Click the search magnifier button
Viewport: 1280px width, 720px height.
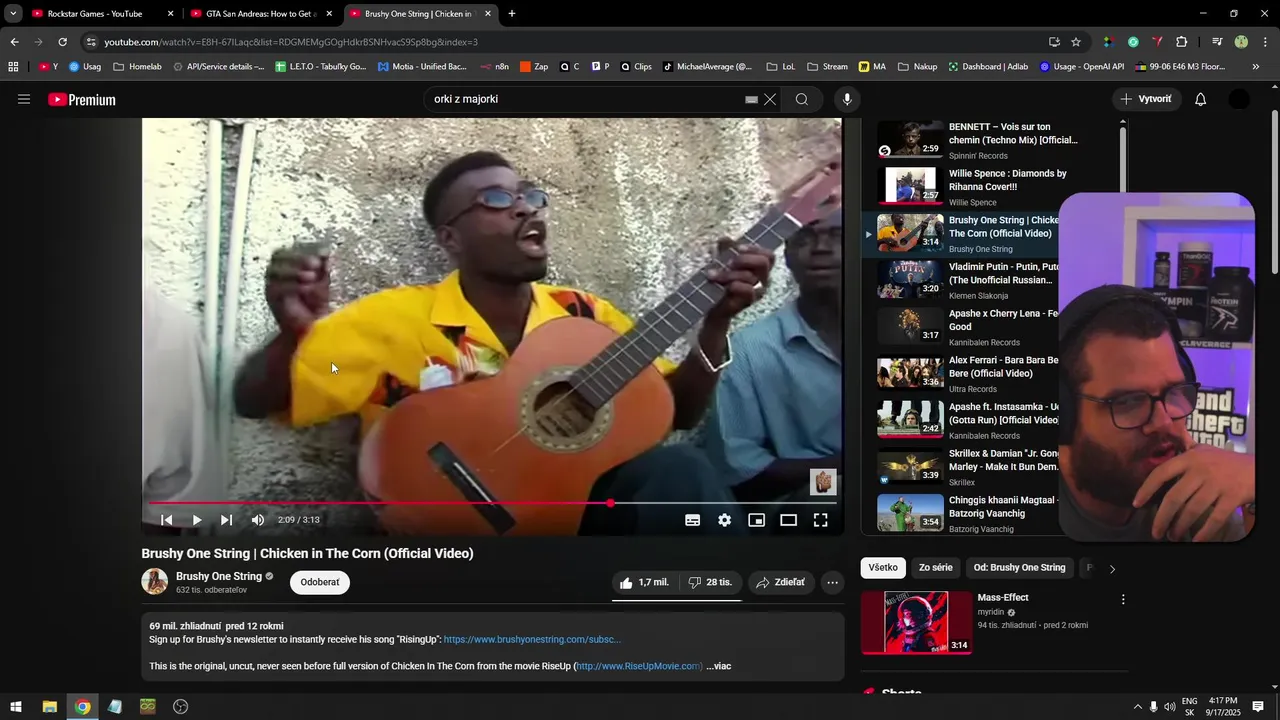pos(802,99)
